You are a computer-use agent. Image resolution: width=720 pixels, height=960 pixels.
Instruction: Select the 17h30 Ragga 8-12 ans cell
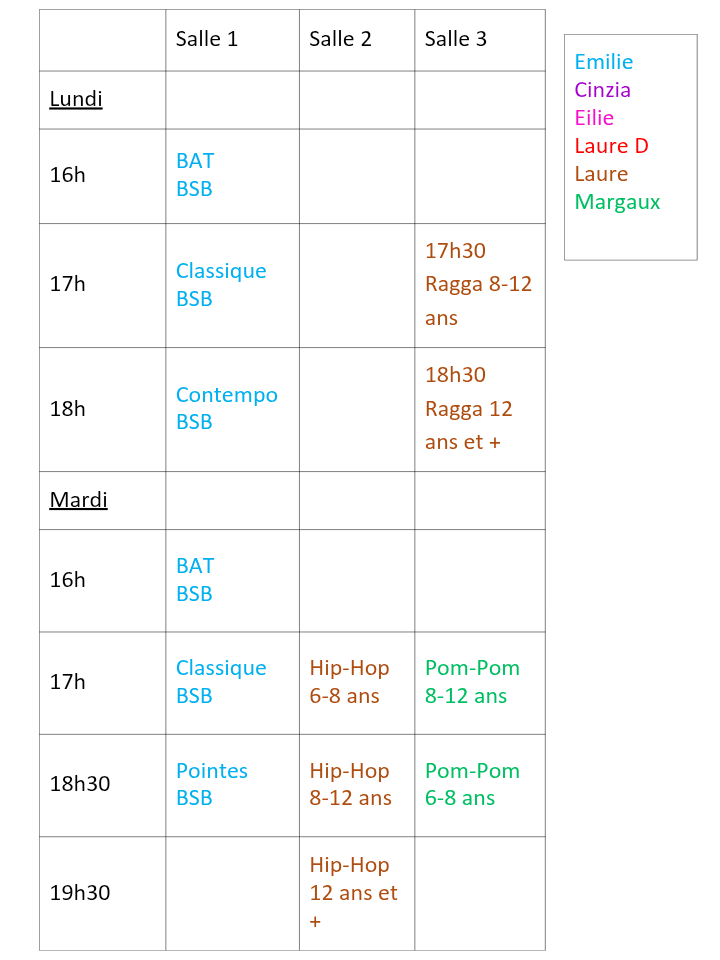coord(478,284)
